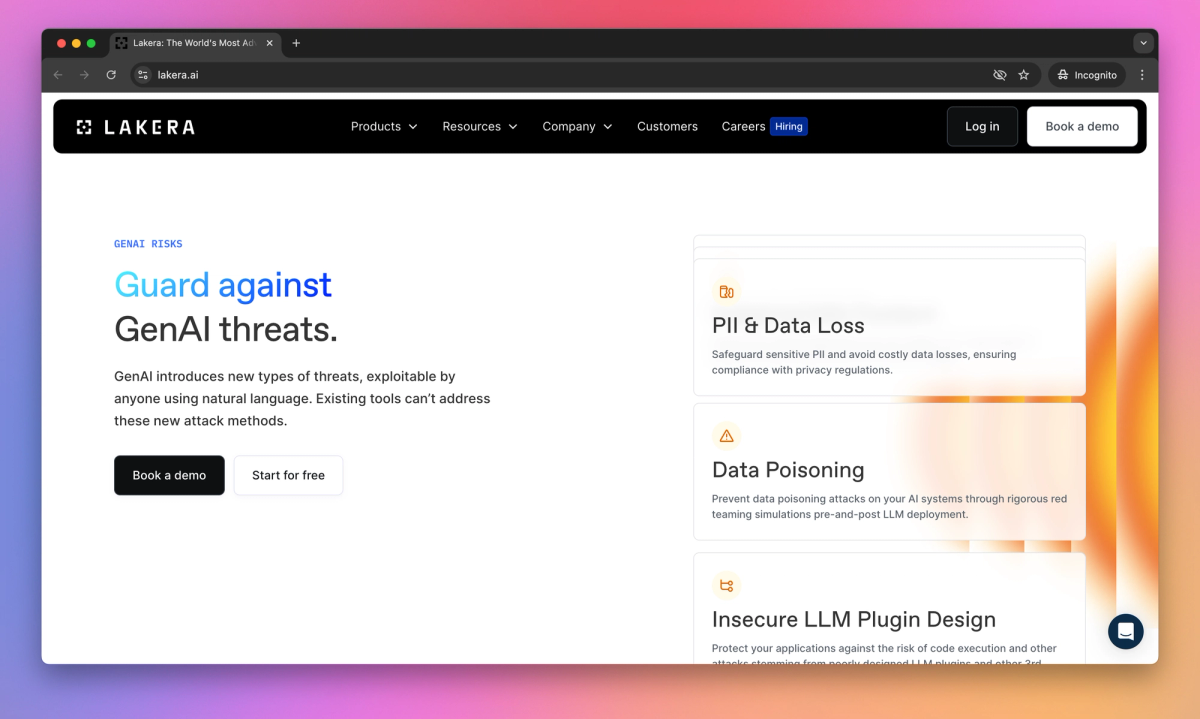Image resolution: width=1200 pixels, height=719 pixels.
Task: Expand the Resources dropdown menu
Action: (x=480, y=127)
